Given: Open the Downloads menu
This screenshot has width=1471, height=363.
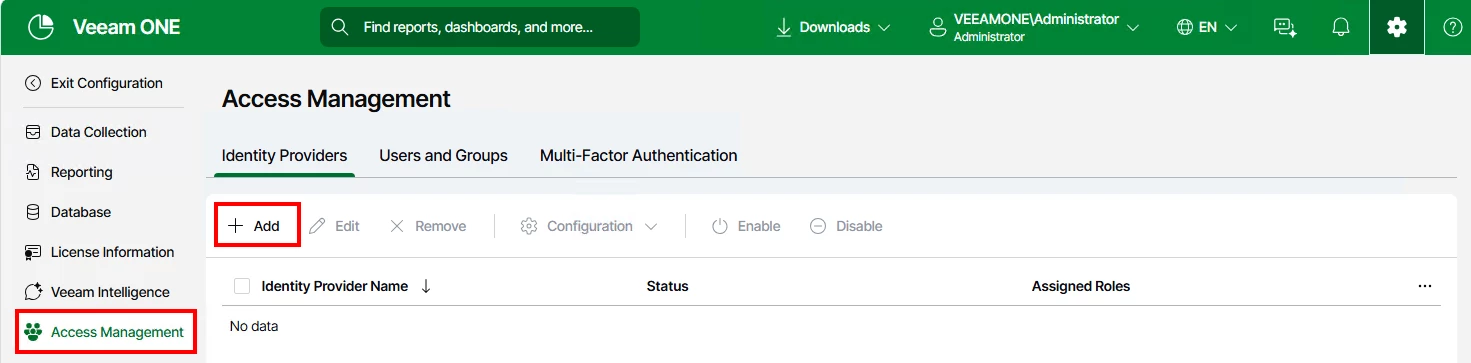Looking at the screenshot, I should pos(833,28).
